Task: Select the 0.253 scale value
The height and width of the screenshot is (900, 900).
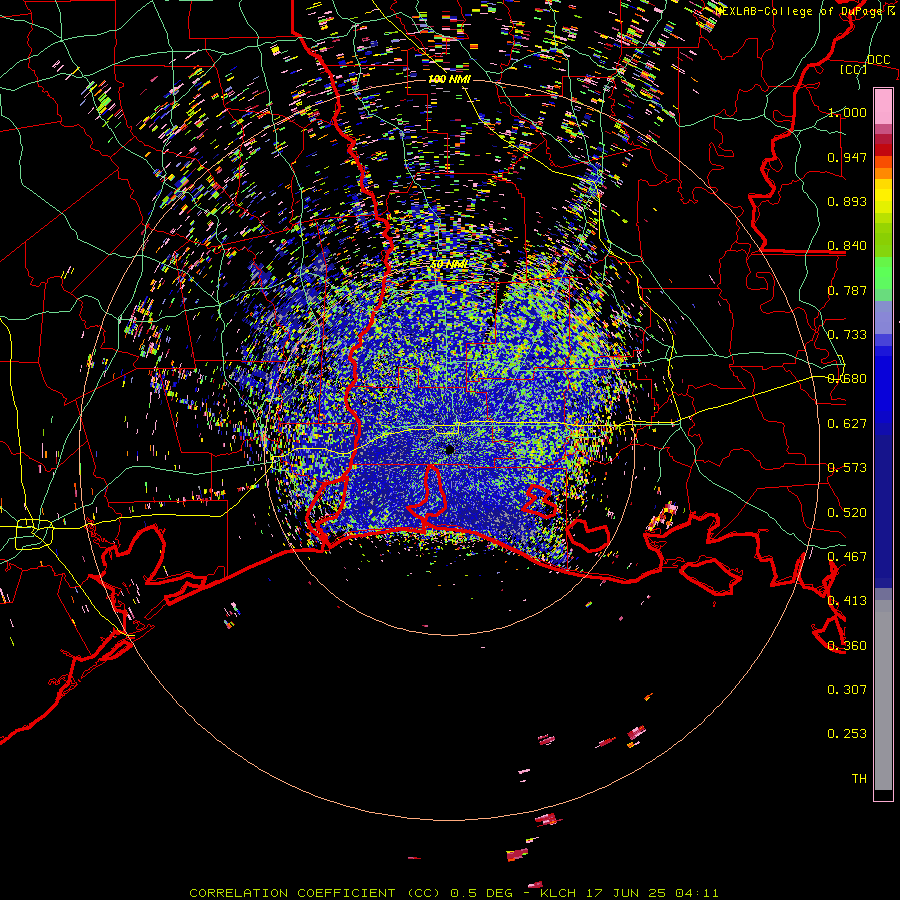Action: (x=847, y=734)
